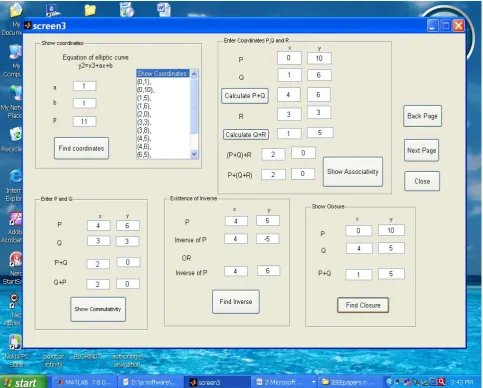Click the (P+Q)+R x result field
Screen dimensions: 483x388
tap(273, 154)
